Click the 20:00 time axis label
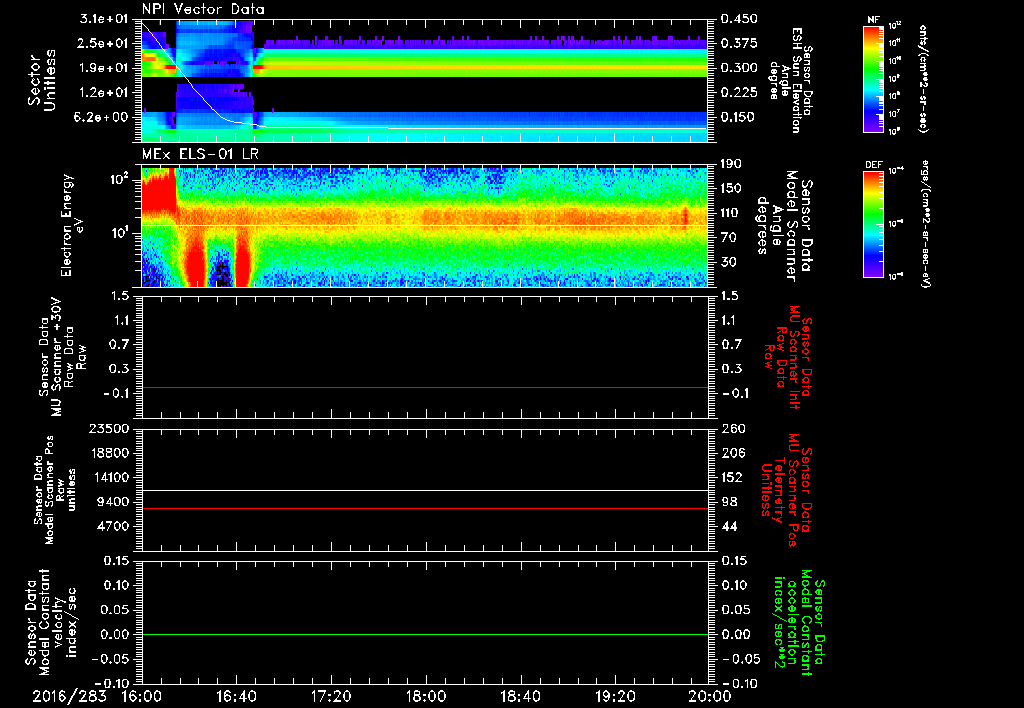 coord(710,696)
